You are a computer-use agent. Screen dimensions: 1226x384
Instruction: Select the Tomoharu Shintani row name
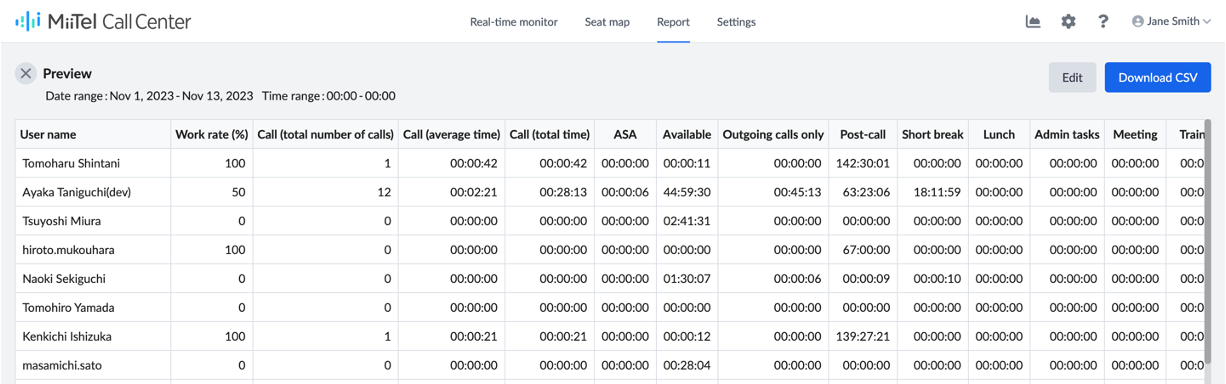point(71,163)
